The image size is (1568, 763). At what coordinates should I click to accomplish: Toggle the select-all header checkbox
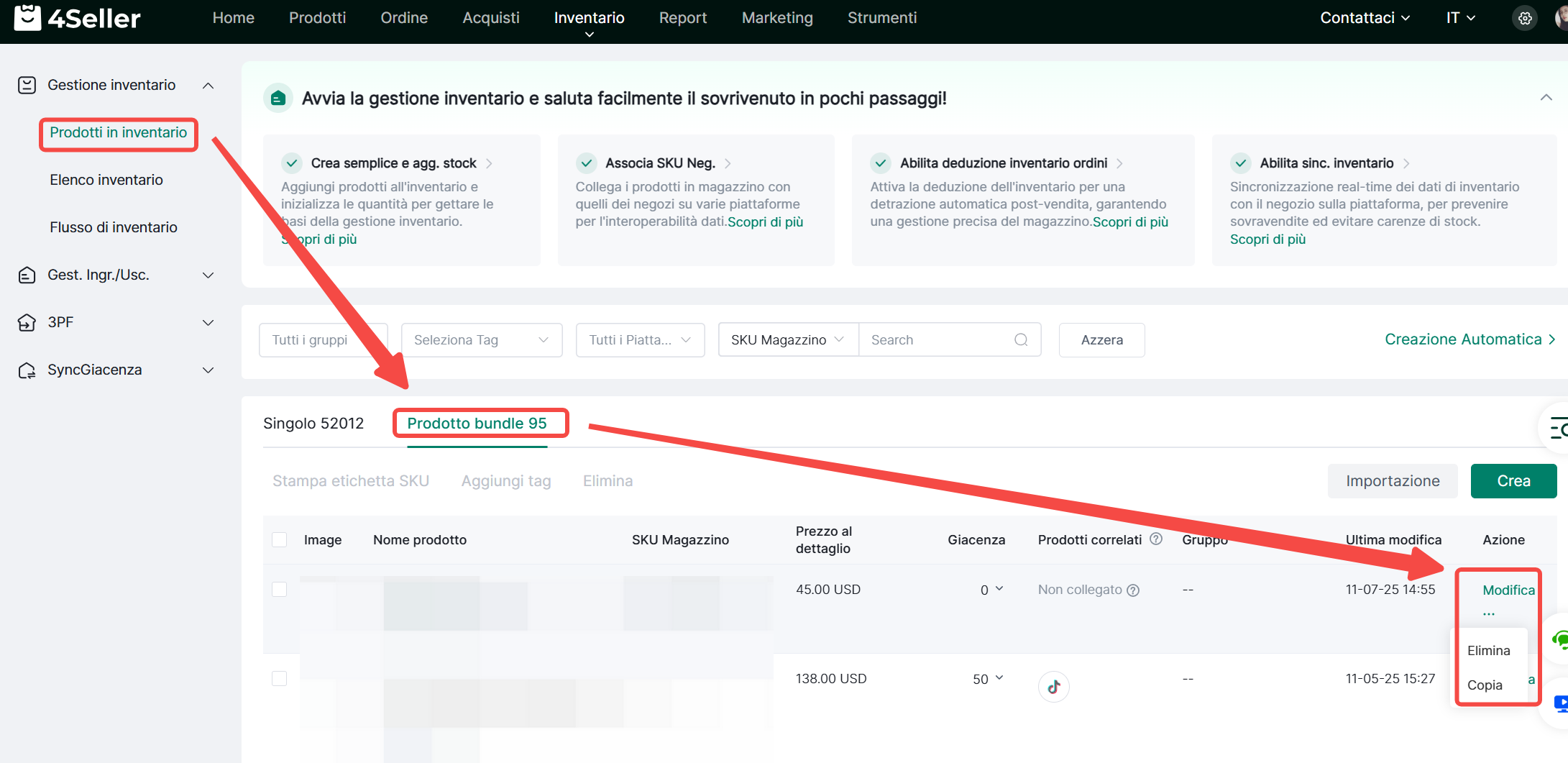pyautogui.click(x=280, y=540)
